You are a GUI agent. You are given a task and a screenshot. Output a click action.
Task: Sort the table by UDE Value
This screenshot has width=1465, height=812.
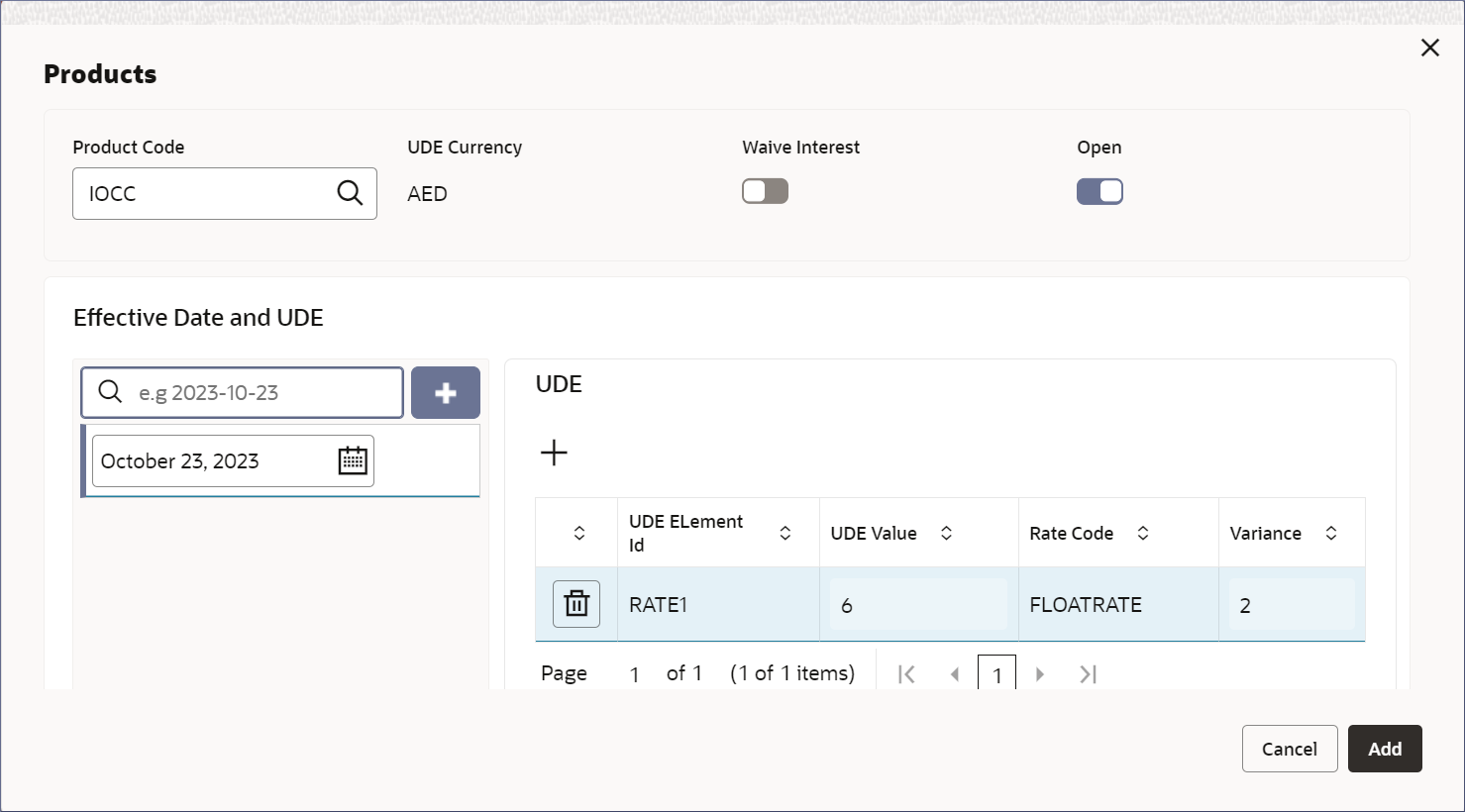947,533
